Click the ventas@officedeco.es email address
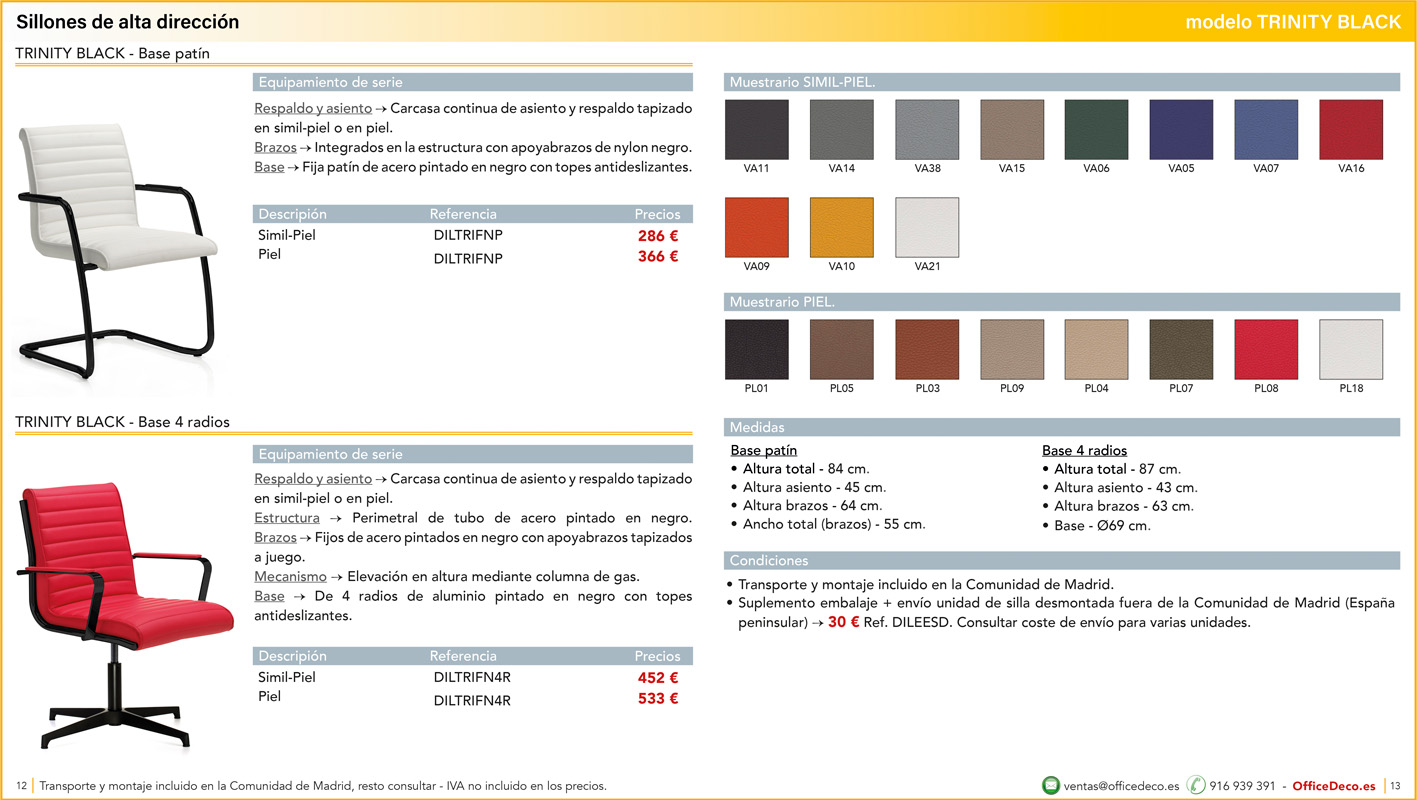This screenshot has width=1417, height=800. pos(1121,786)
